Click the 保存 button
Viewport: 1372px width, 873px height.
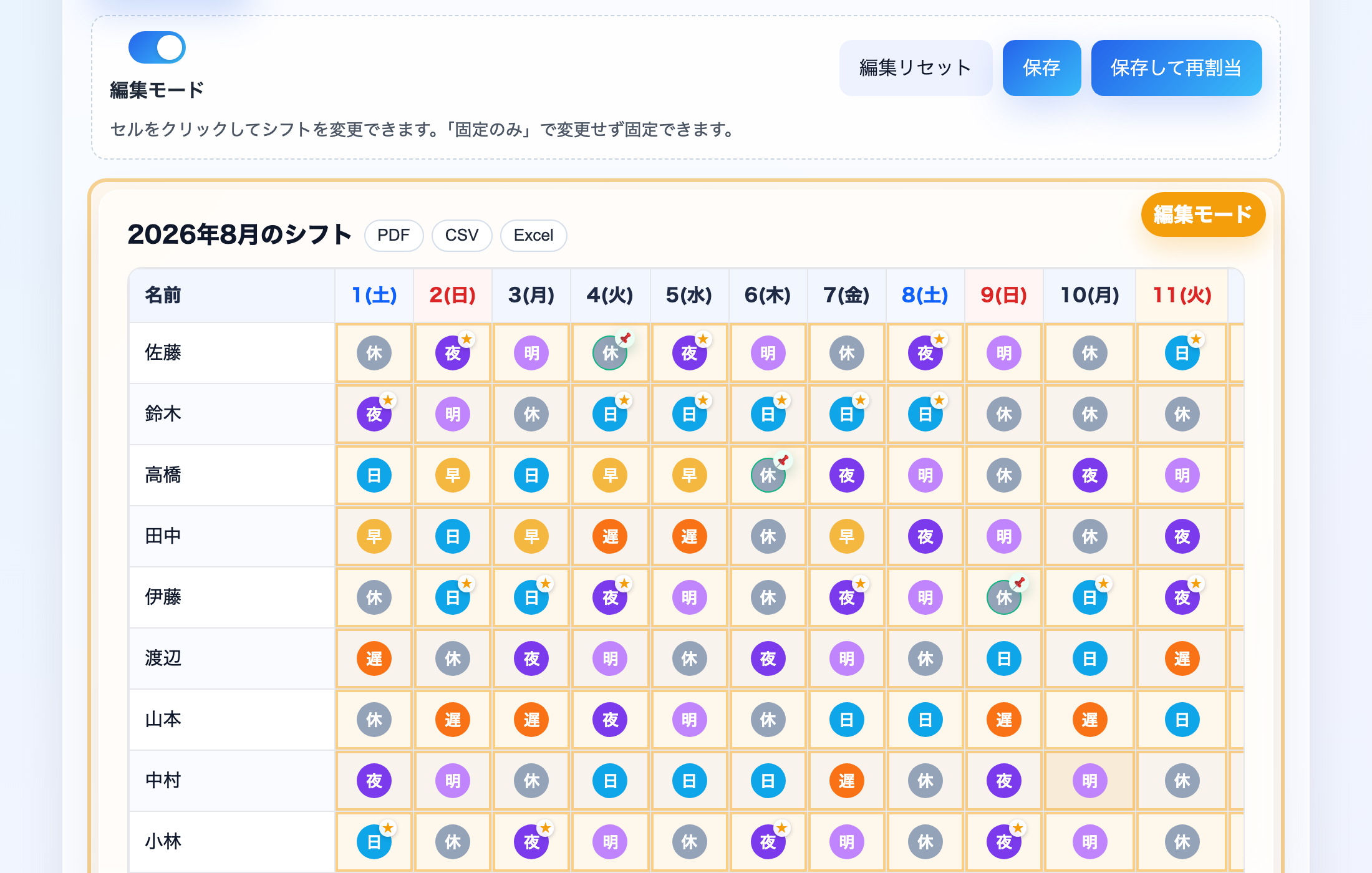tap(1041, 68)
